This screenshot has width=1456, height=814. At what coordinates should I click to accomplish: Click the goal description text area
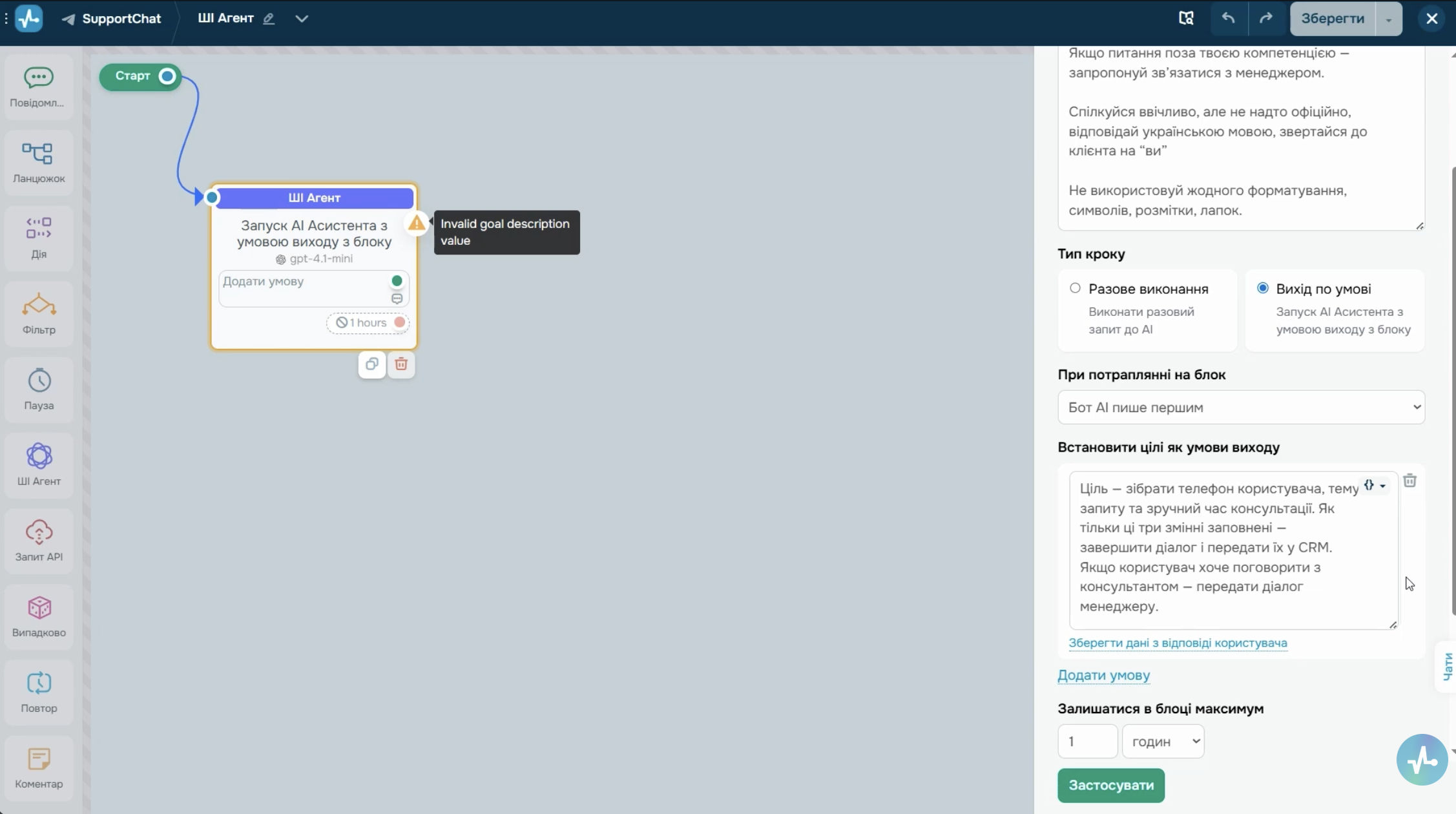coord(1233,550)
